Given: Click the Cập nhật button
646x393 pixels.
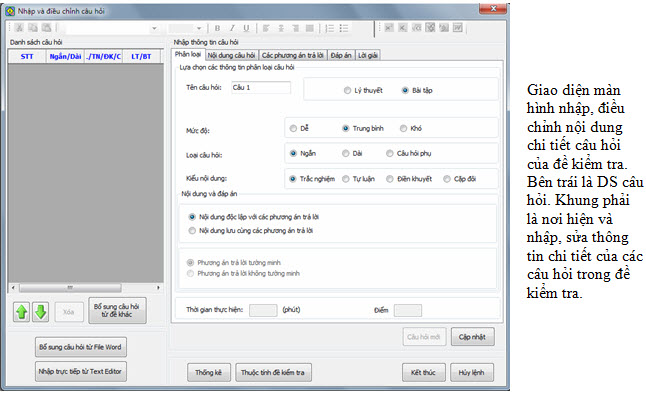Looking at the screenshot, I should pos(473,337).
